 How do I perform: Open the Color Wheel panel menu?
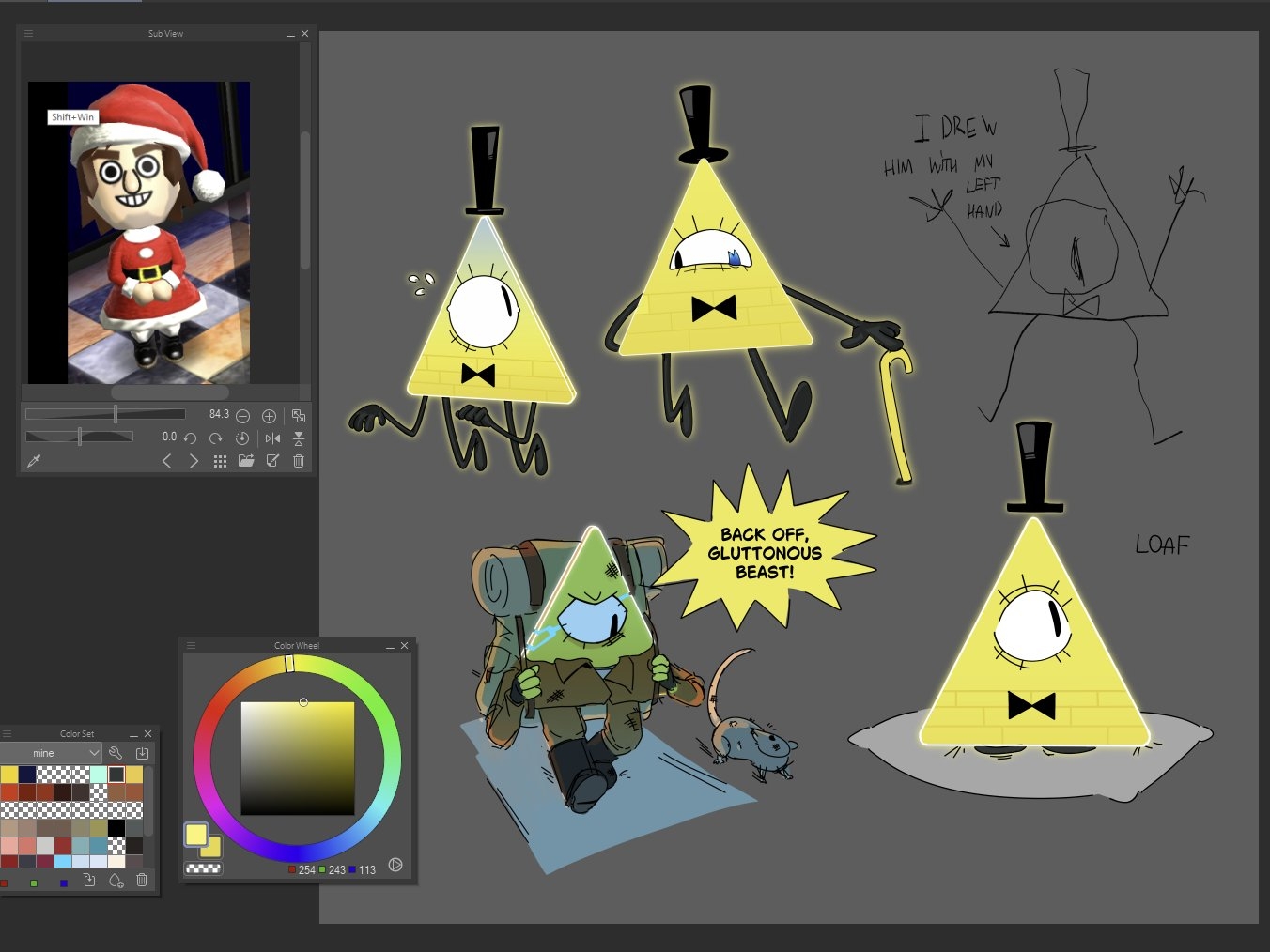191,646
